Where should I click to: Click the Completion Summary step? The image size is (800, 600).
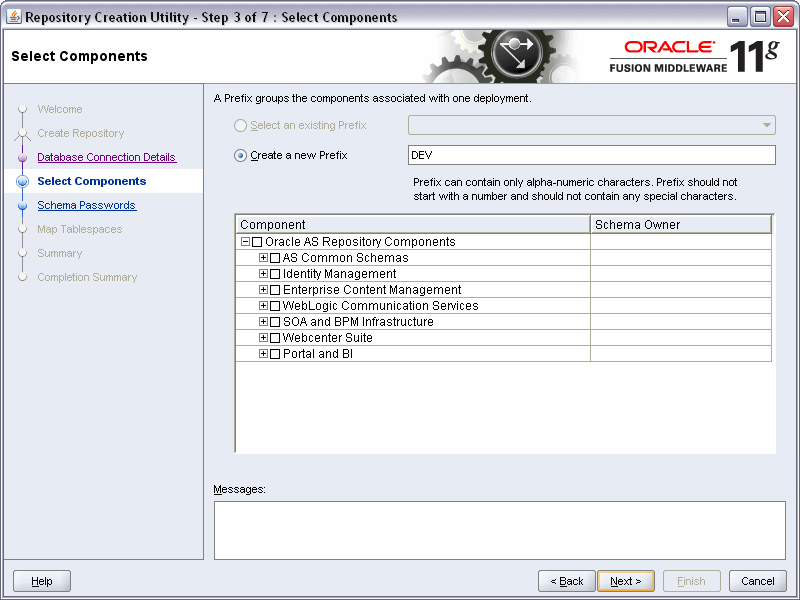pyautogui.click(x=87, y=277)
